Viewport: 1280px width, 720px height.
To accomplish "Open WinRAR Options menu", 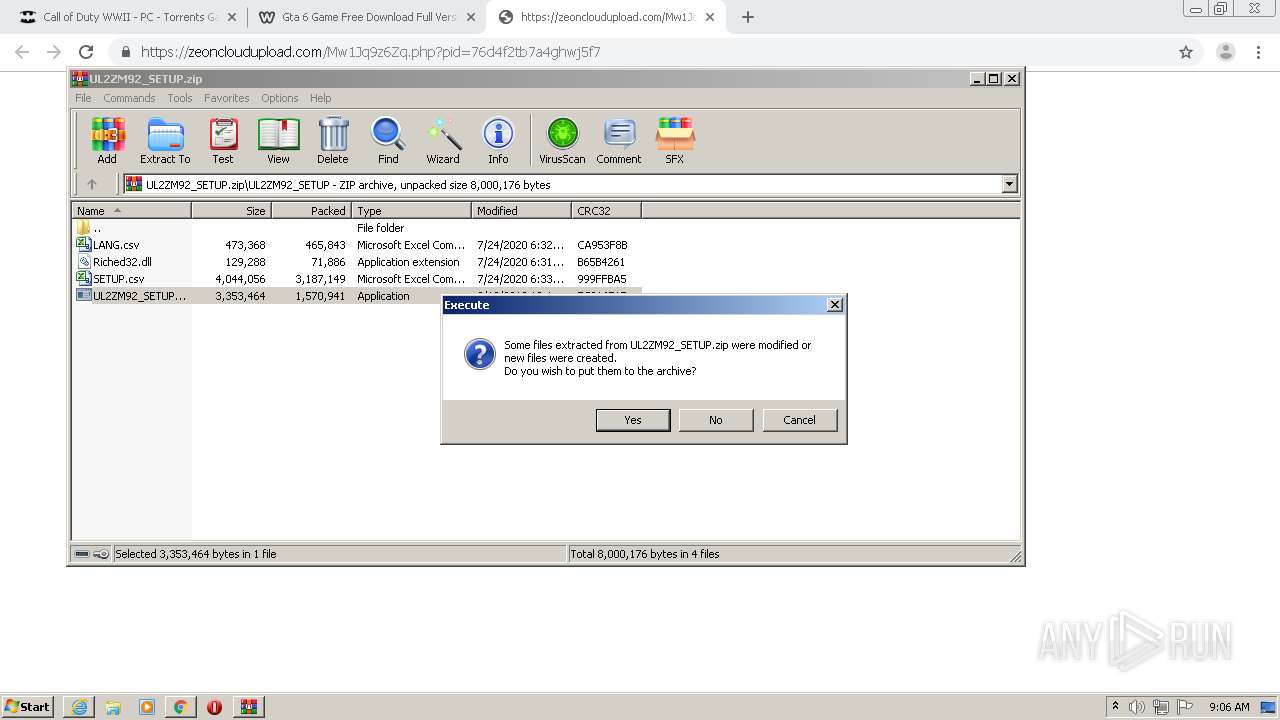I will point(280,98).
